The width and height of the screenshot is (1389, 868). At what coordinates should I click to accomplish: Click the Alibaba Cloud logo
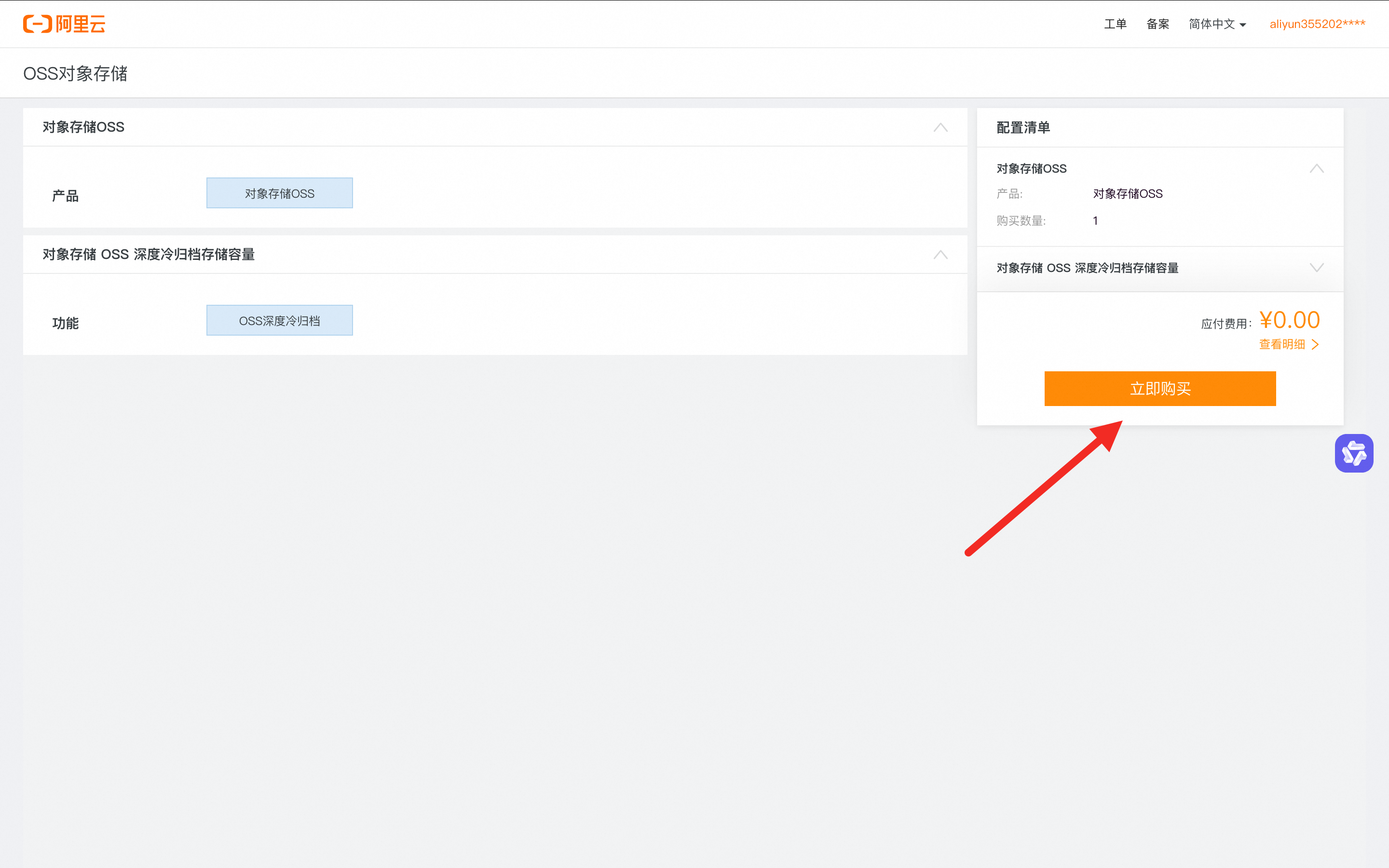64,24
